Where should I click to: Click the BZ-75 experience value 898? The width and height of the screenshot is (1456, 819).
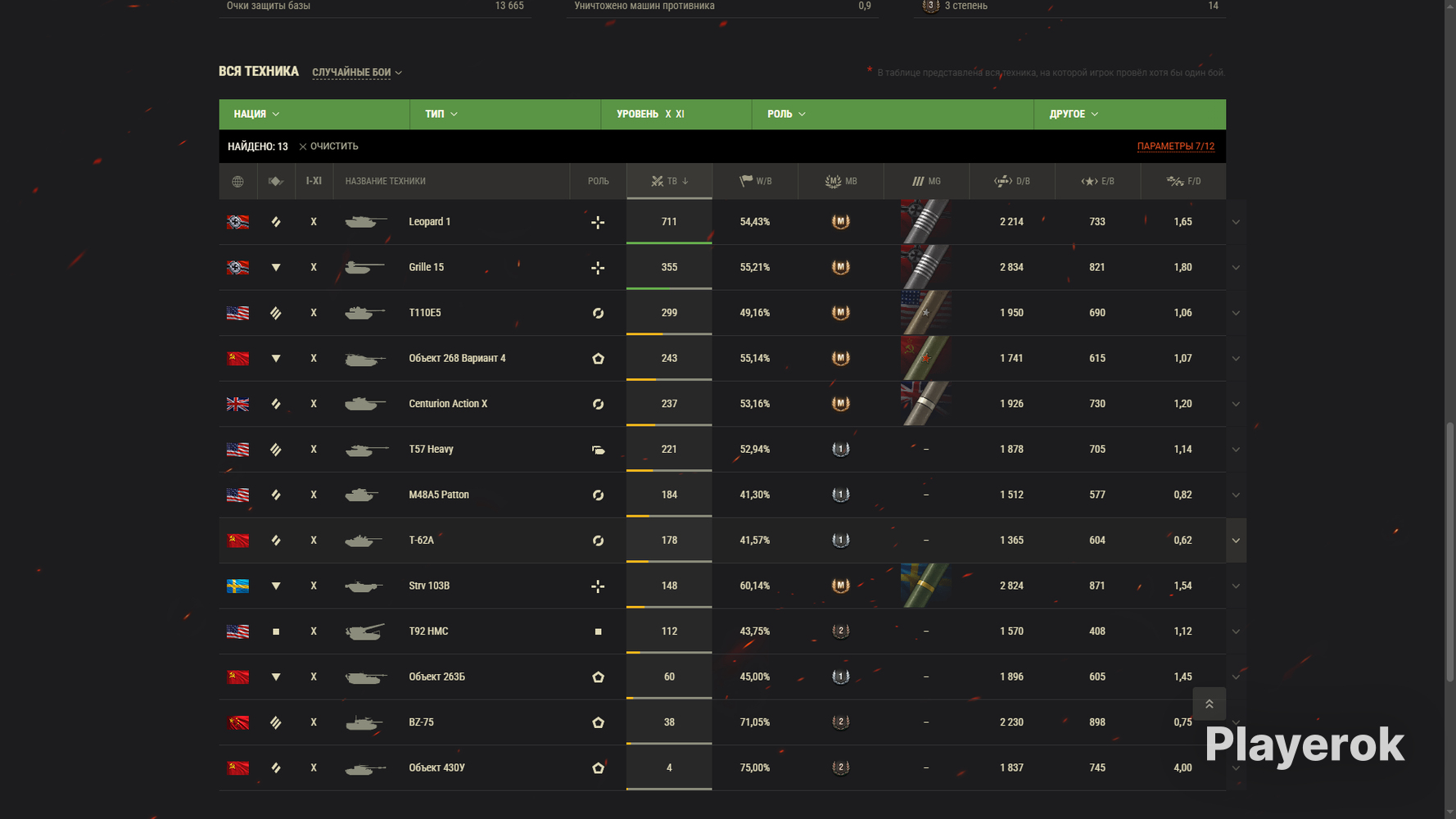(1097, 722)
